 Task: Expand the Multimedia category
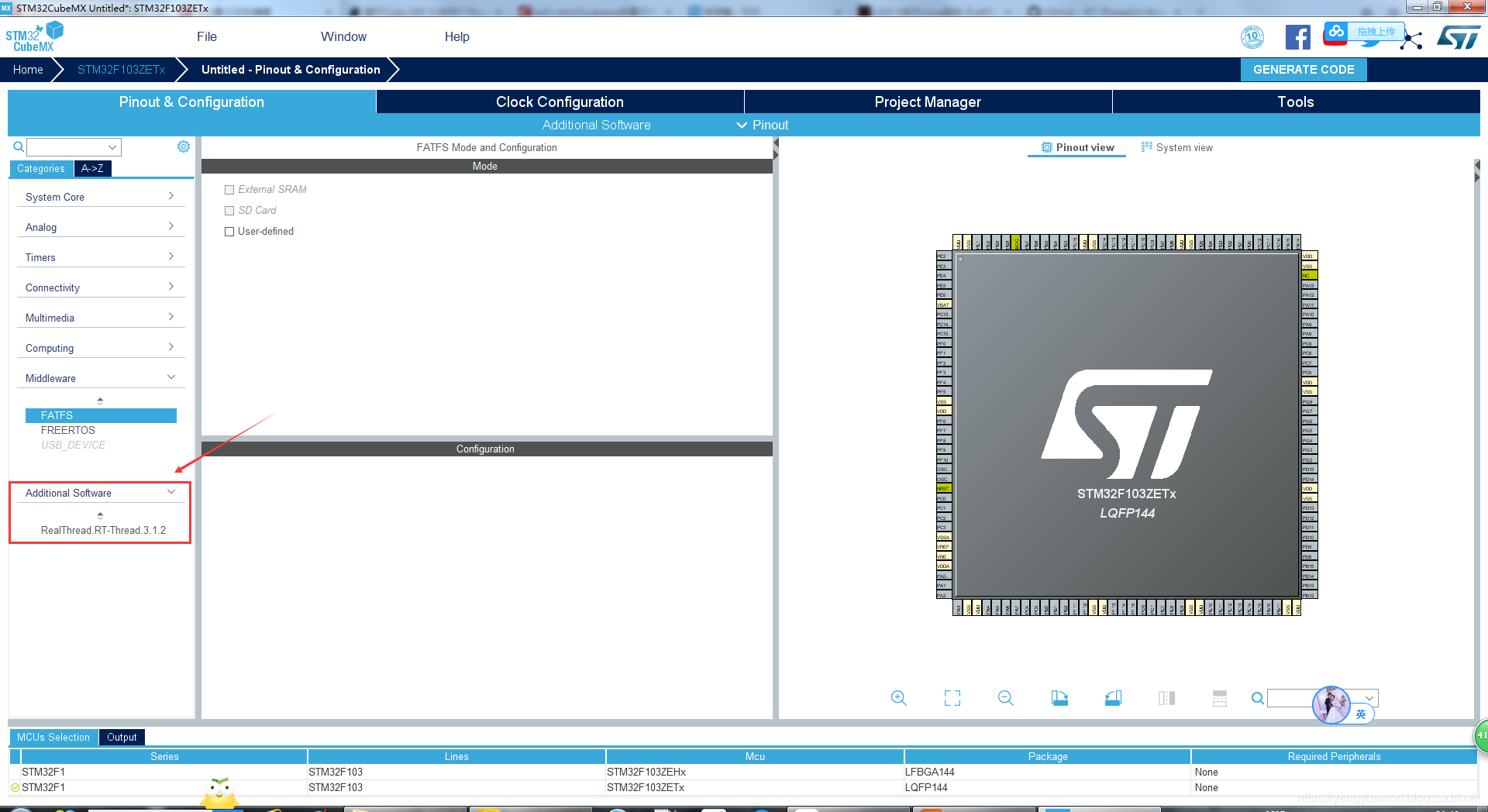pyautogui.click(x=100, y=318)
